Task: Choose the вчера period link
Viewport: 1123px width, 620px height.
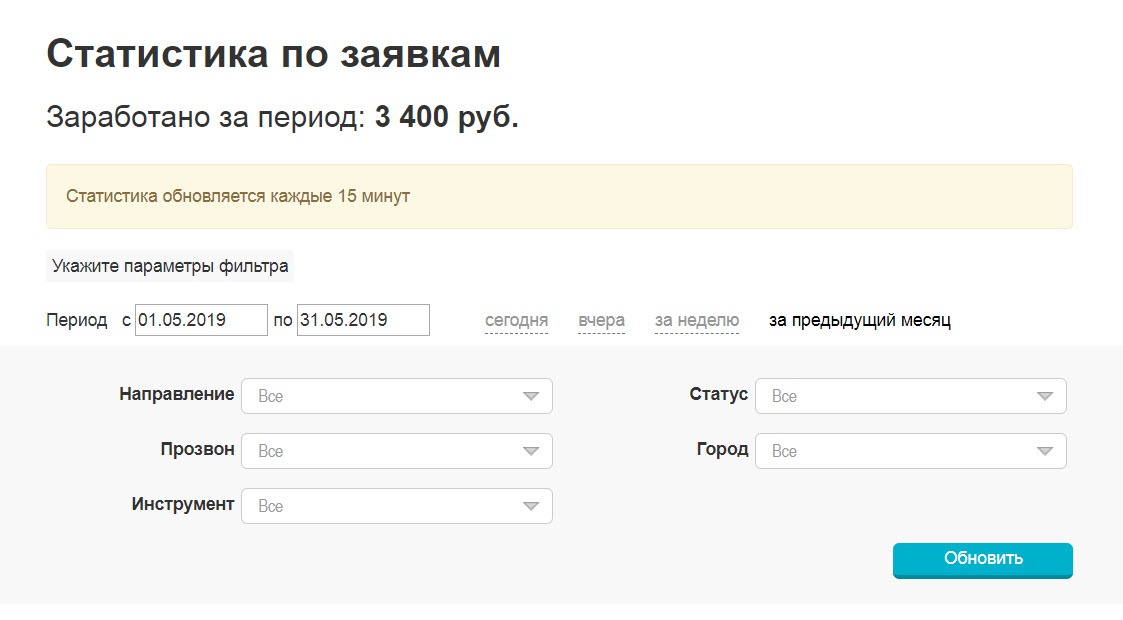Action: point(601,321)
